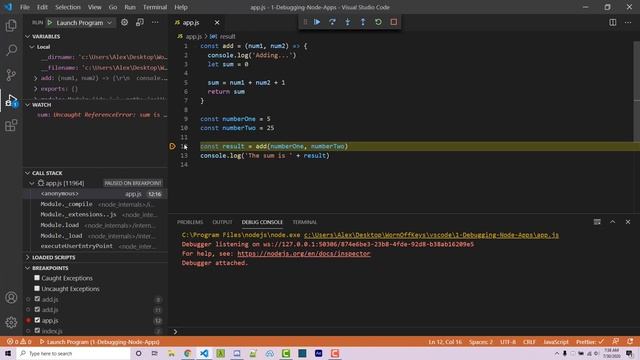Start debugging with green play arrow
The width and height of the screenshot is (640, 360).
pyautogui.click(x=50, y=22)
